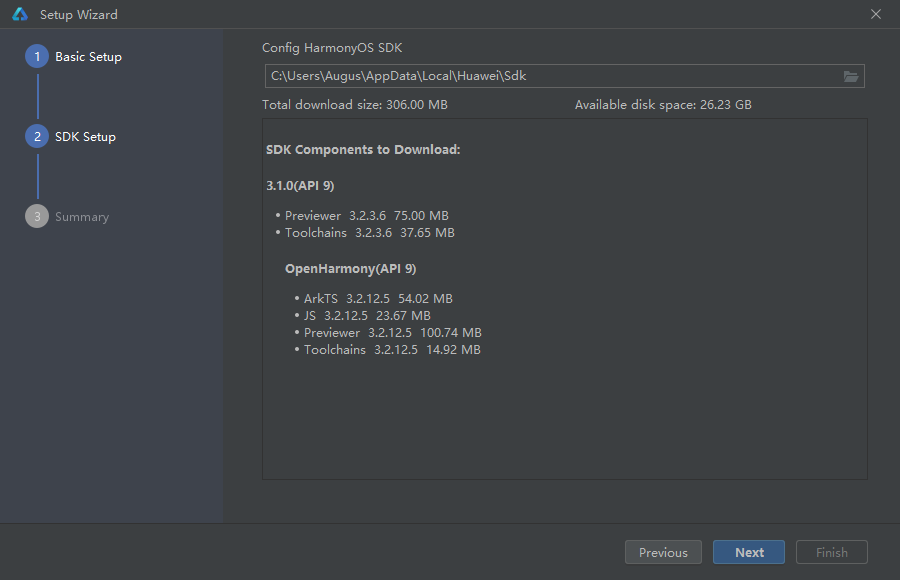Click the DevEco Studio logo icon

20,14
